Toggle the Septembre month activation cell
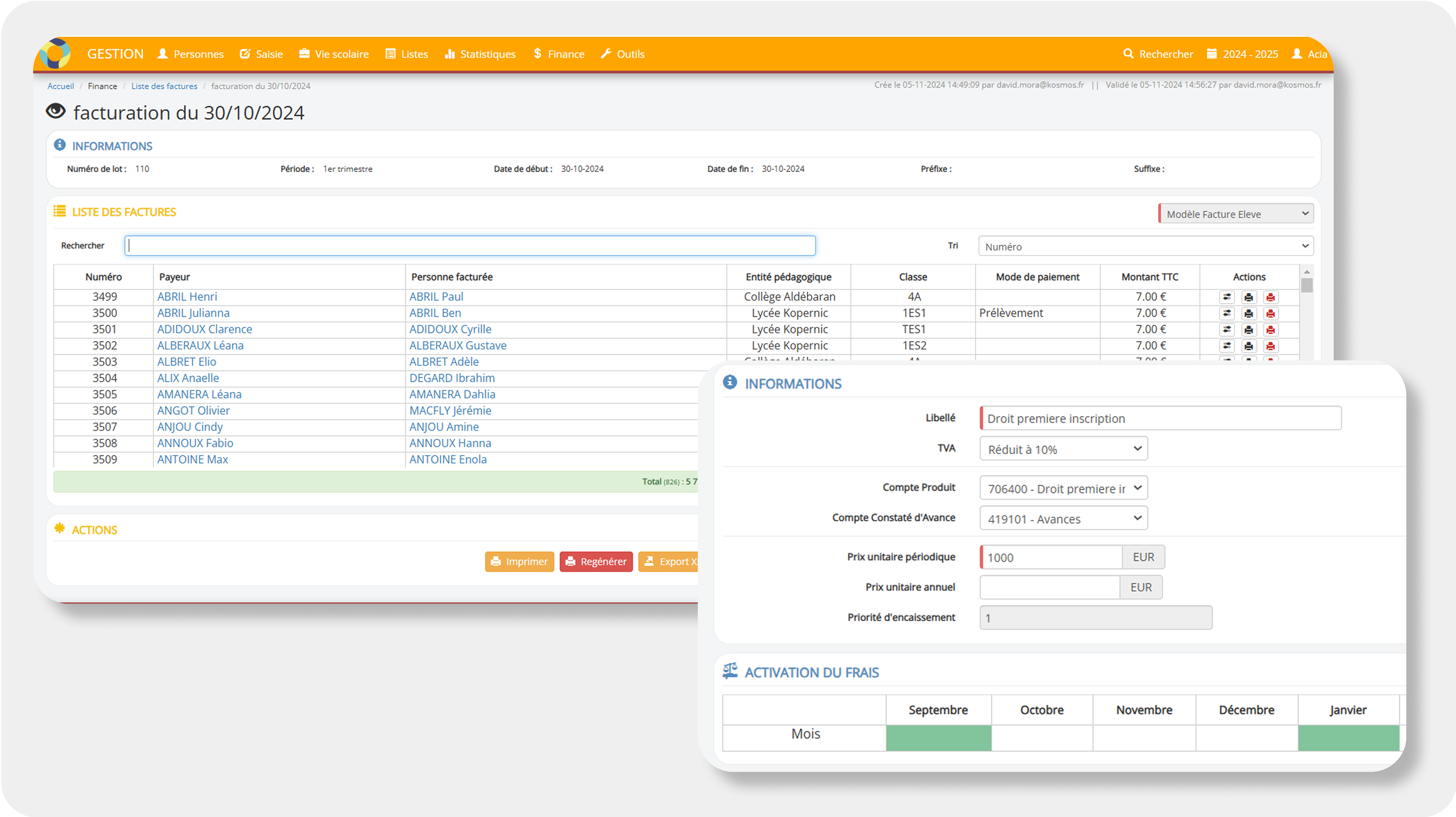Screen dimensions: 1456x817 coord(938,738)
